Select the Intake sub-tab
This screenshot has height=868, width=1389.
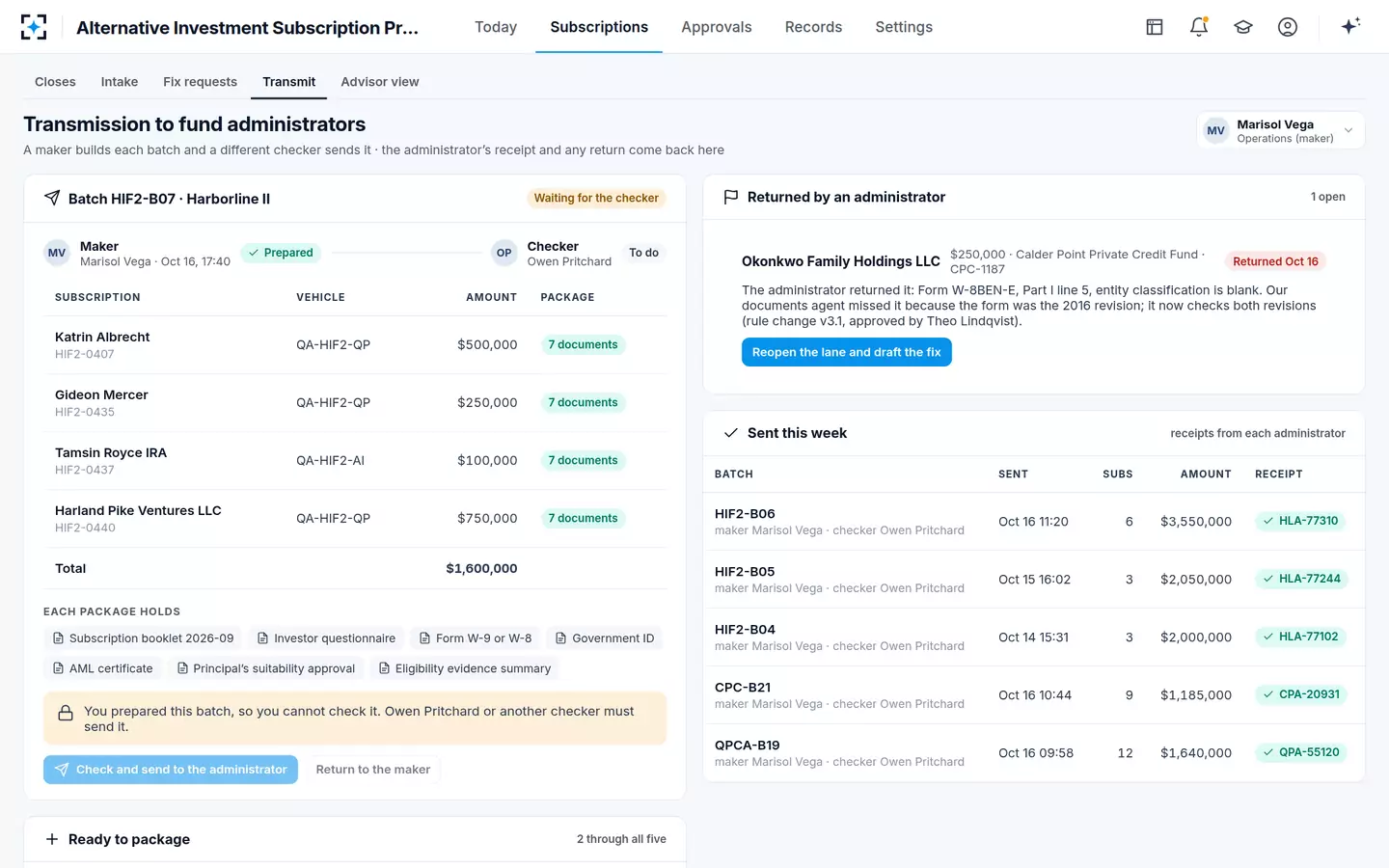(120, 82)
